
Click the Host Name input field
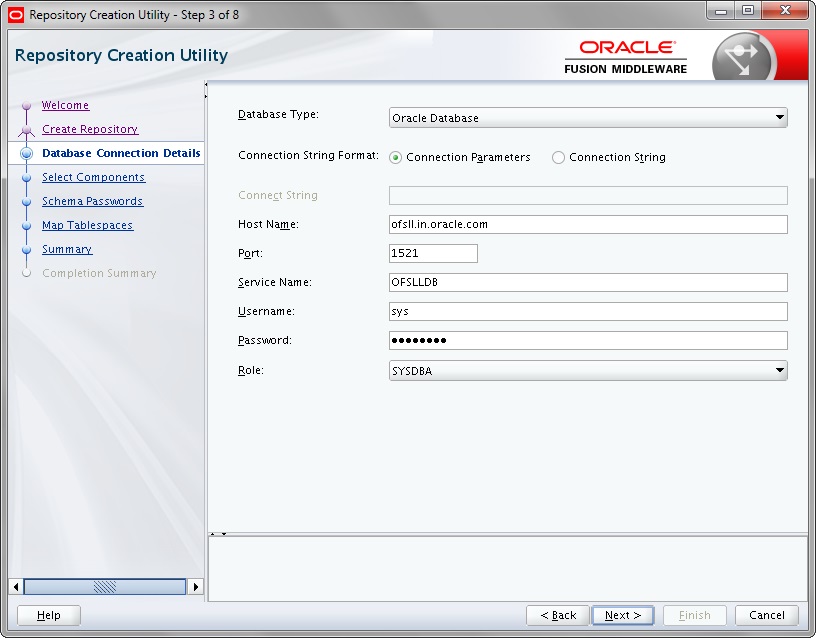[588, 224]
